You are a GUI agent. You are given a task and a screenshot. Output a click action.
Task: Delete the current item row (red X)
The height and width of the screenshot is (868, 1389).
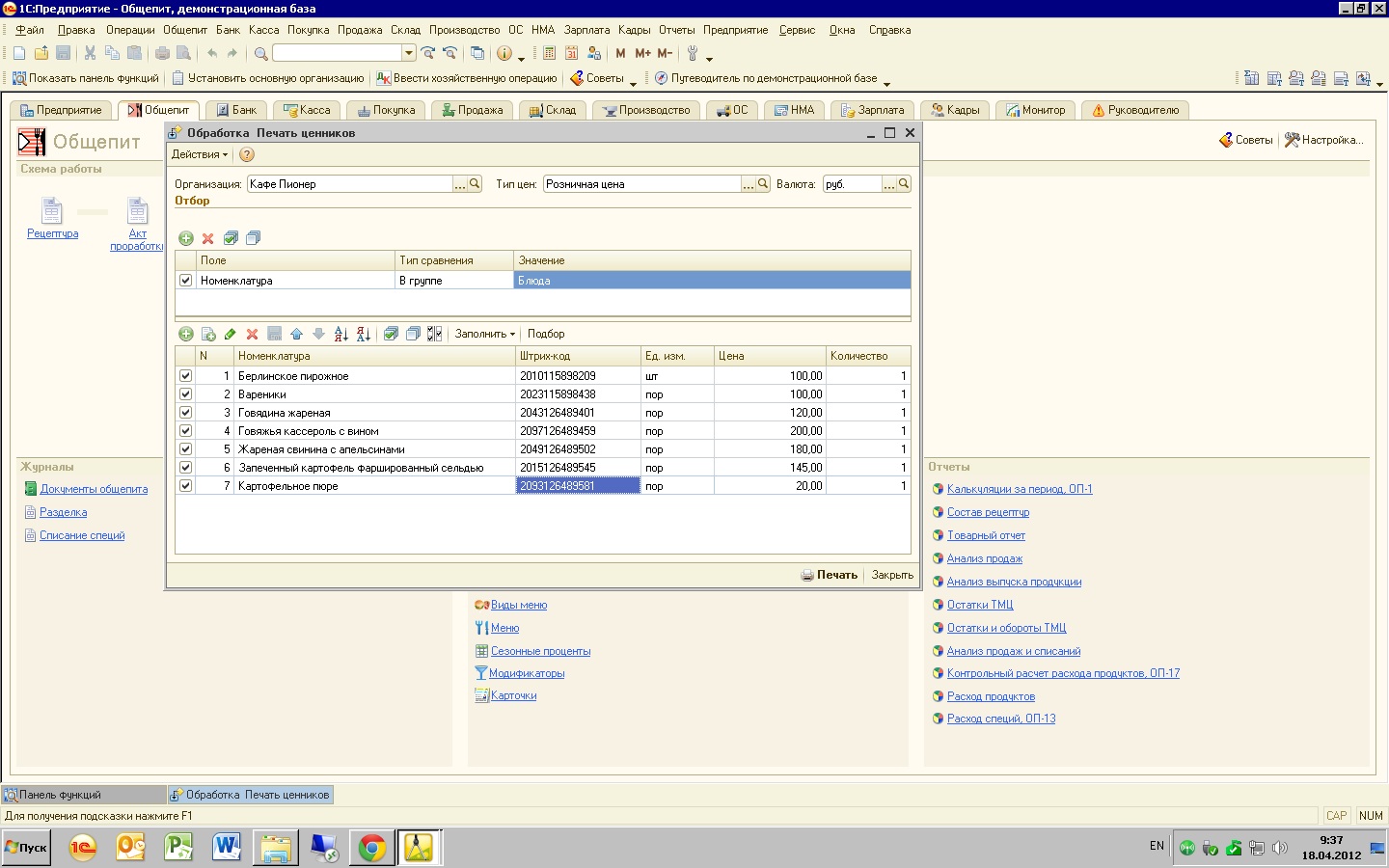(x=252, y=334)
